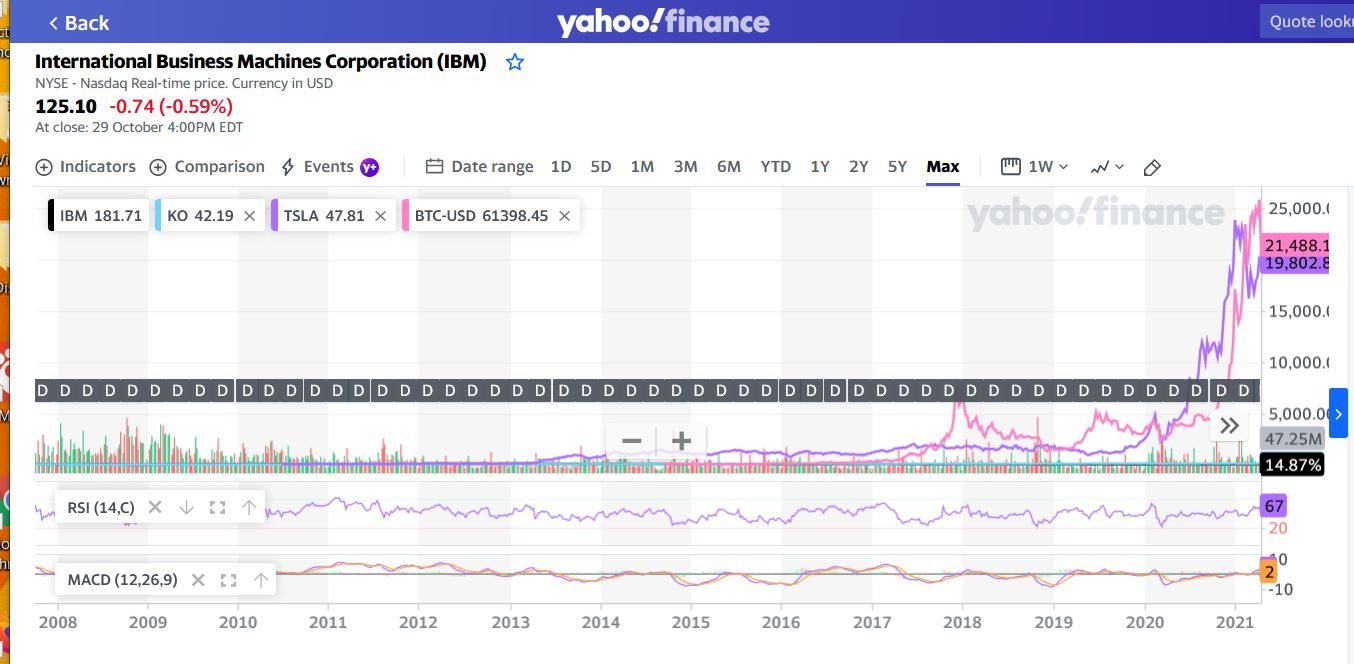This screenshot has width=1354, height=664.
Task: Click the black IBM color bar
Action: point(51,215)
